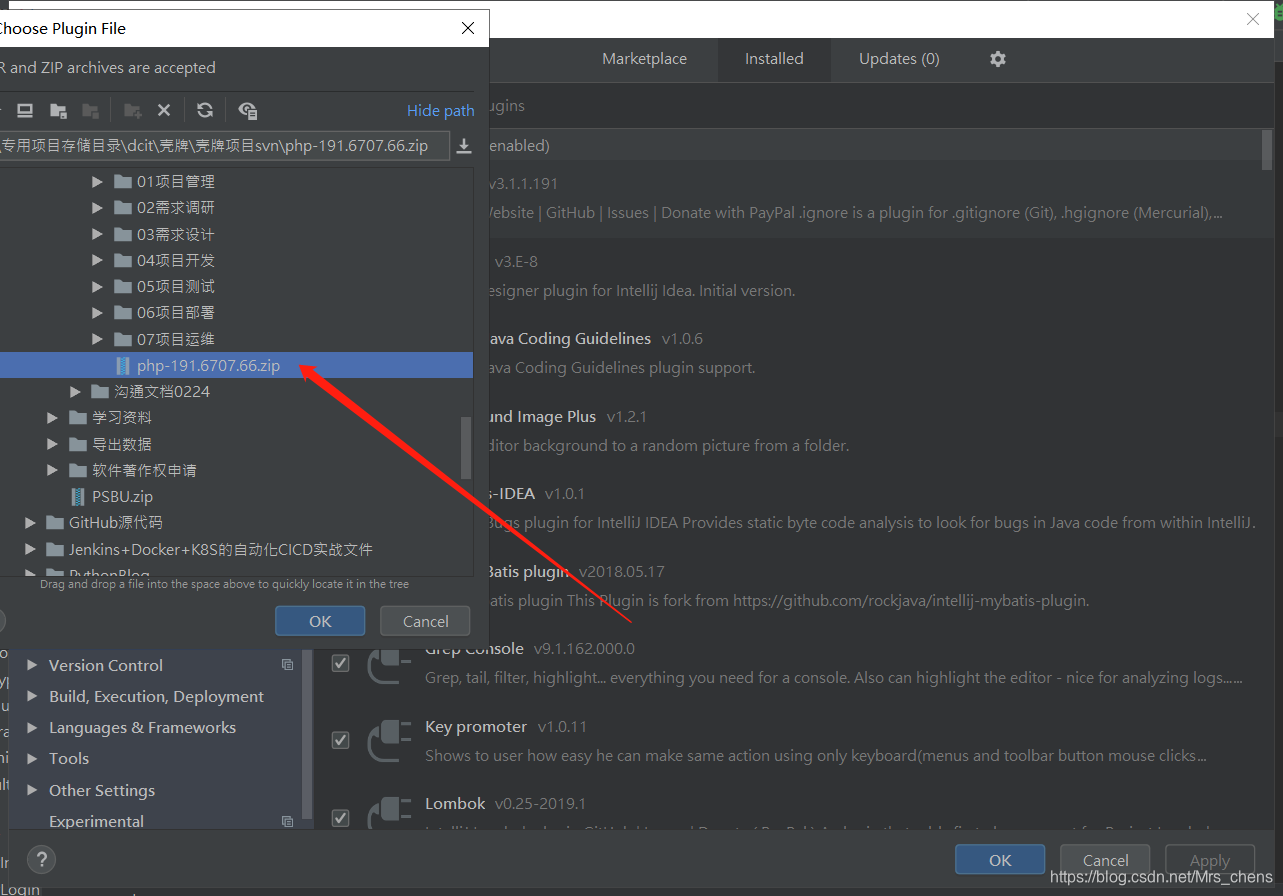Switch to Installed tab
The height and width of the screenshot is (896, 1283).
click(774, 59)
